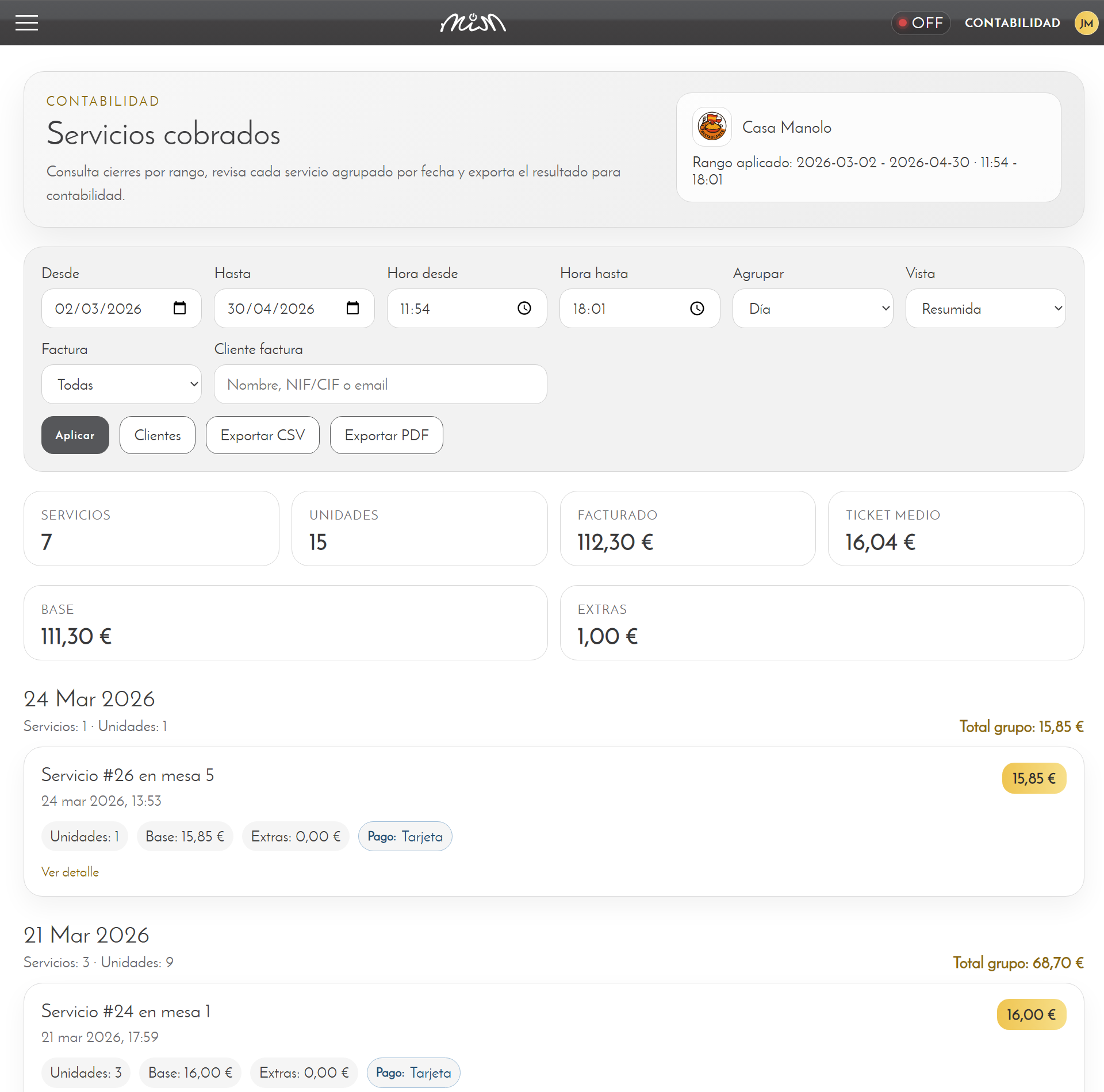Click the Rango aplicado text

(x=854, y=171)
